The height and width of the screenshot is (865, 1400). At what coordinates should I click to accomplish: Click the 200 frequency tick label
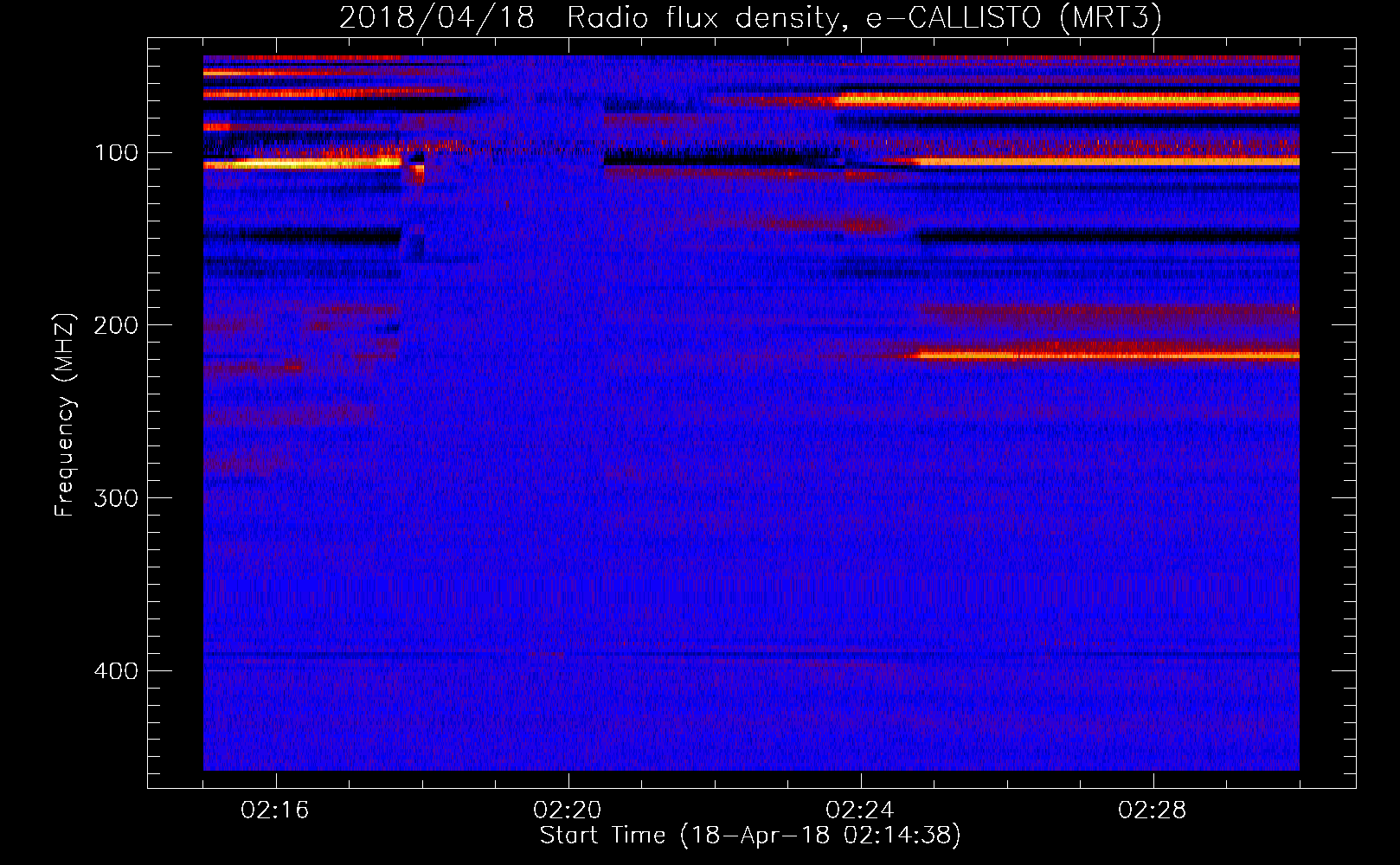(116, 325)
